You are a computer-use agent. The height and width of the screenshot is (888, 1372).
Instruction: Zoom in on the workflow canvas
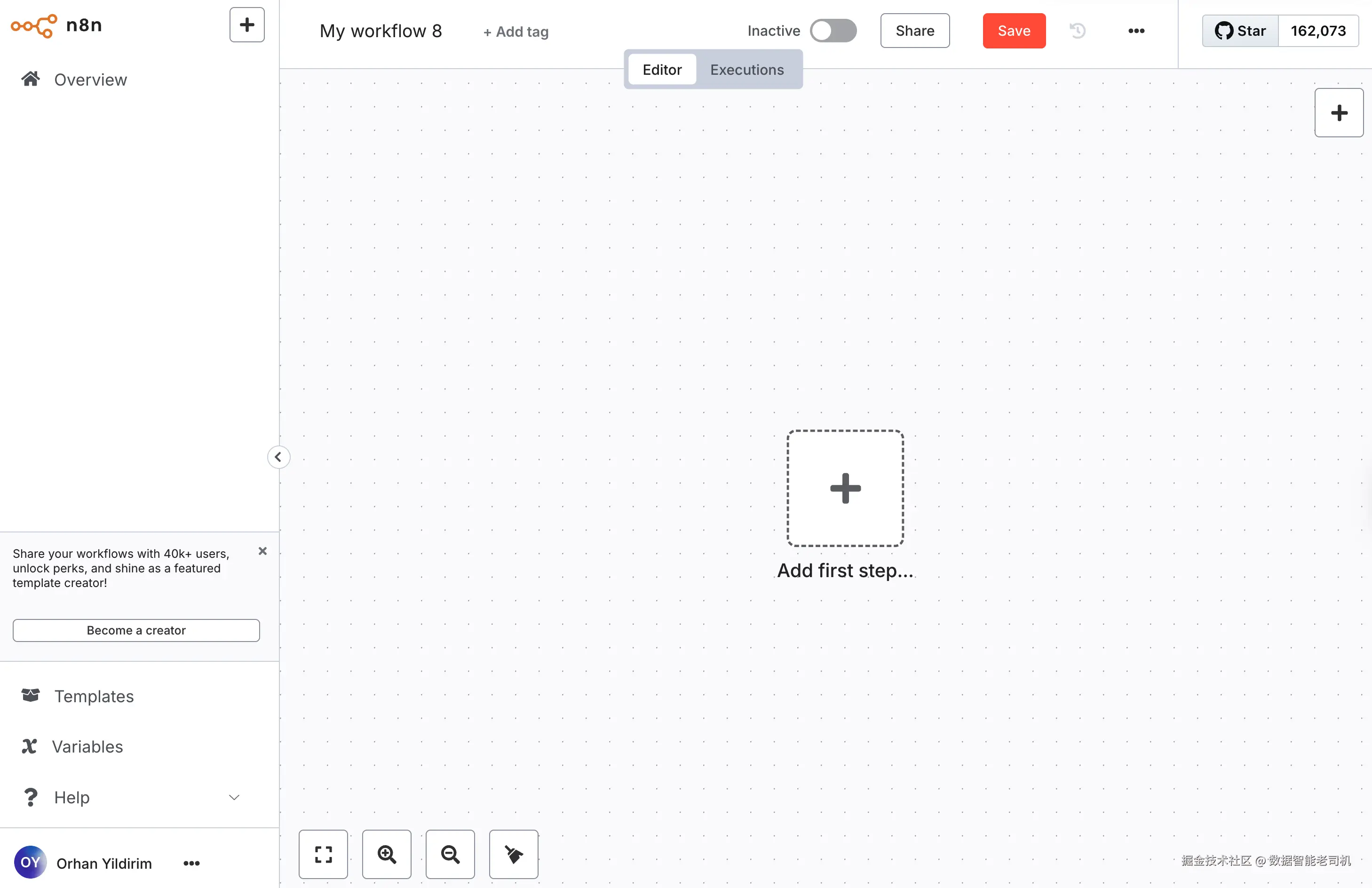(386, 854)
